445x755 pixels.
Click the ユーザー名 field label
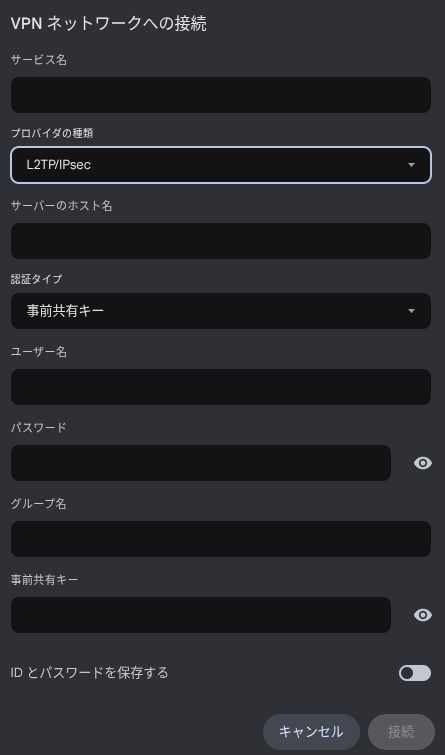tap(39, 352)
